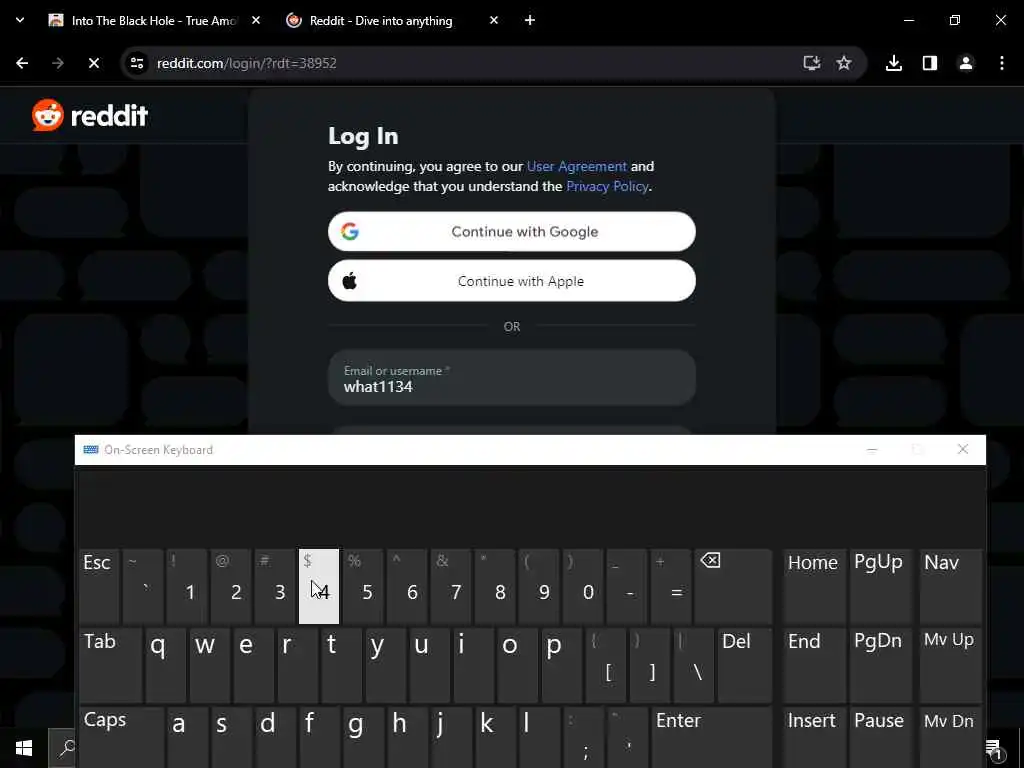1024x768 pixels.
Task: Tap the Tab key on on-screen keyboard
Action: tap(110, 665)
